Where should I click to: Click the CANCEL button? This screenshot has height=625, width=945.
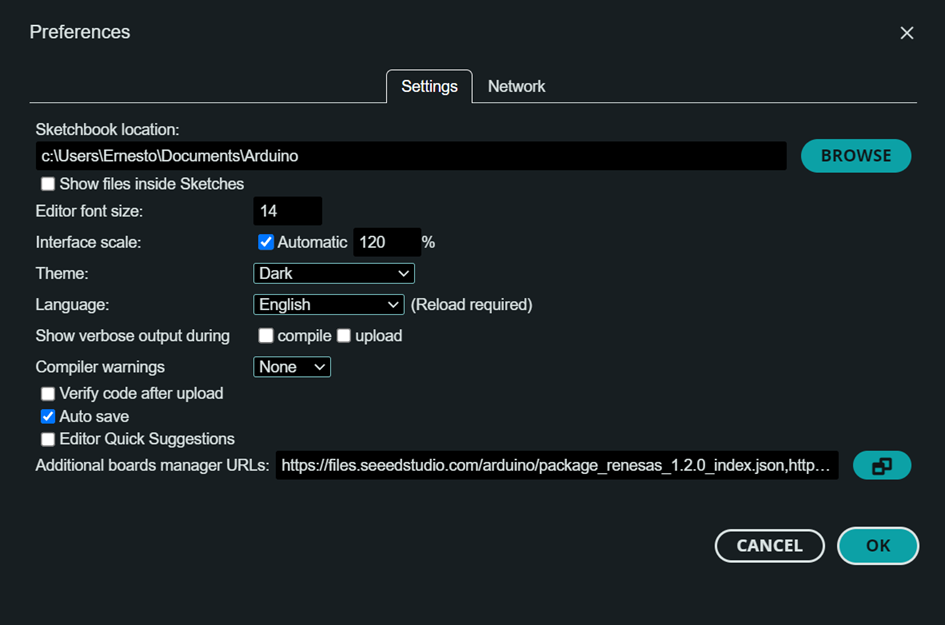(770, 545)
